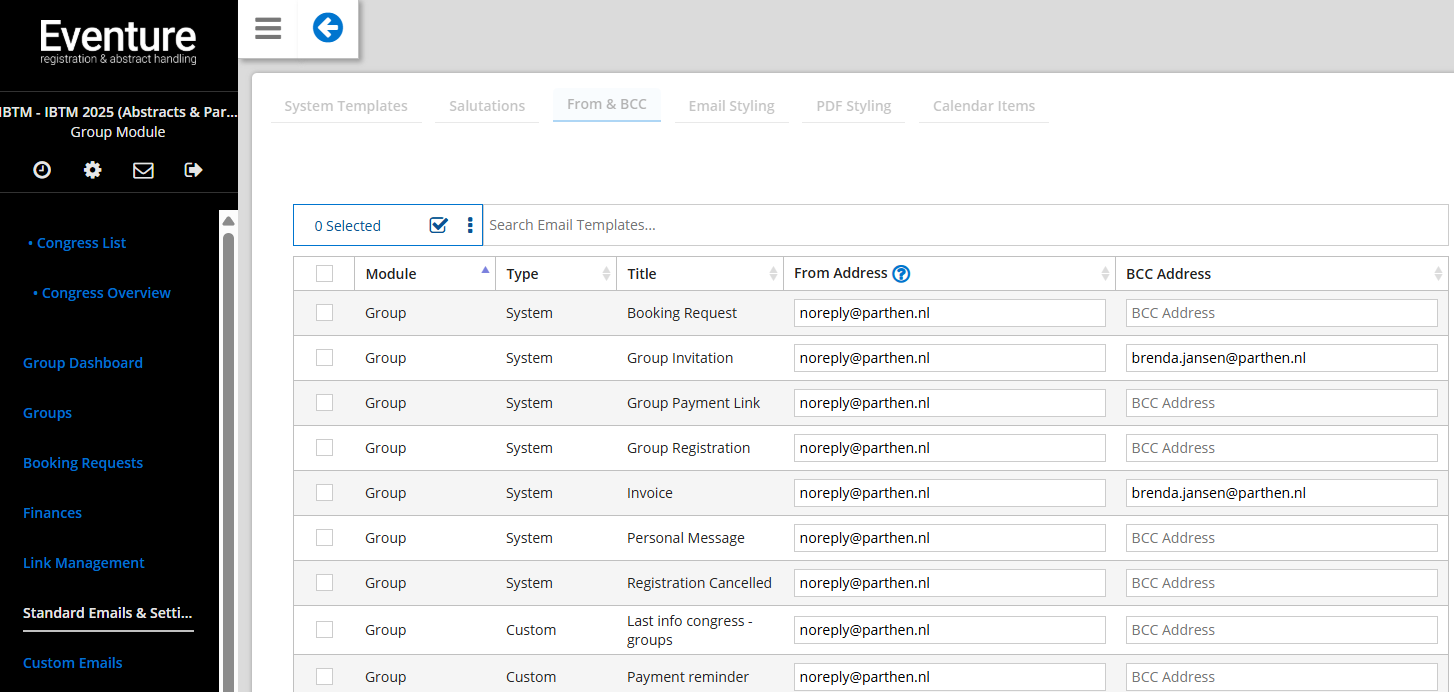1454x692 pixels.
Task: Check the Invoice row checkbox
Action: click(324, 492)
